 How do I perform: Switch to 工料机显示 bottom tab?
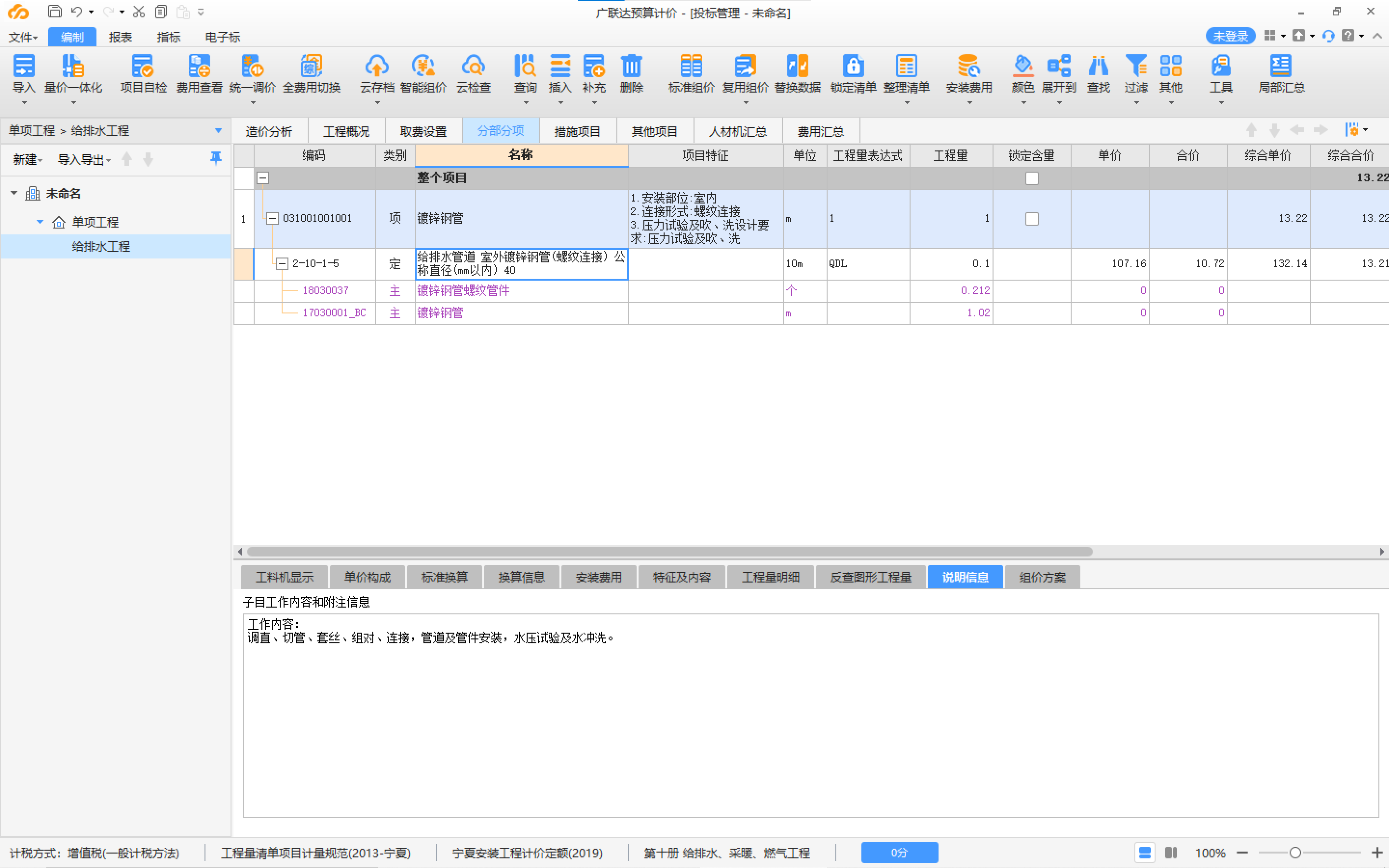click(x=285, y=577)
